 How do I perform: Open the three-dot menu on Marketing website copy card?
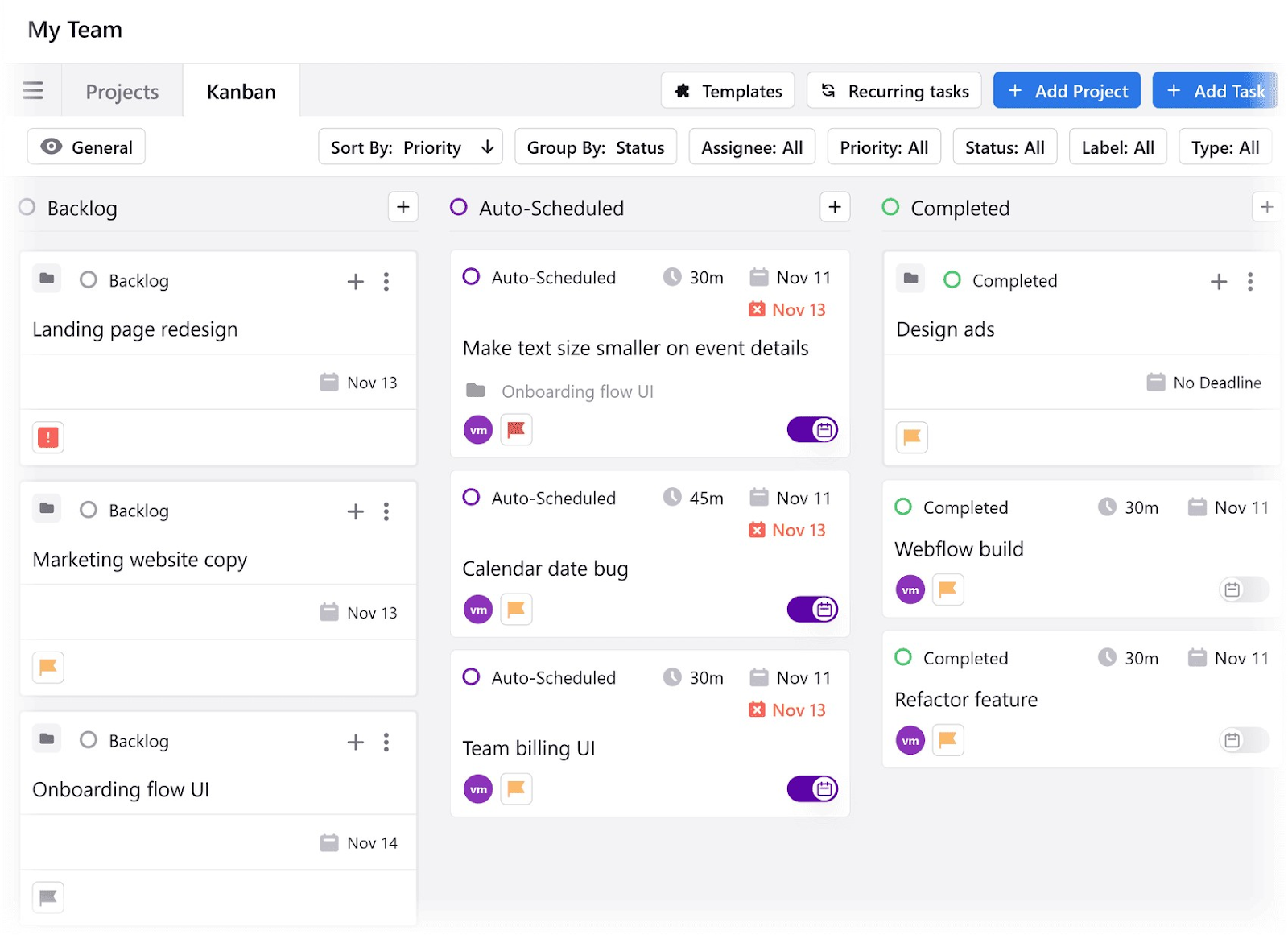pyautogui.click(x=387, y=511)
